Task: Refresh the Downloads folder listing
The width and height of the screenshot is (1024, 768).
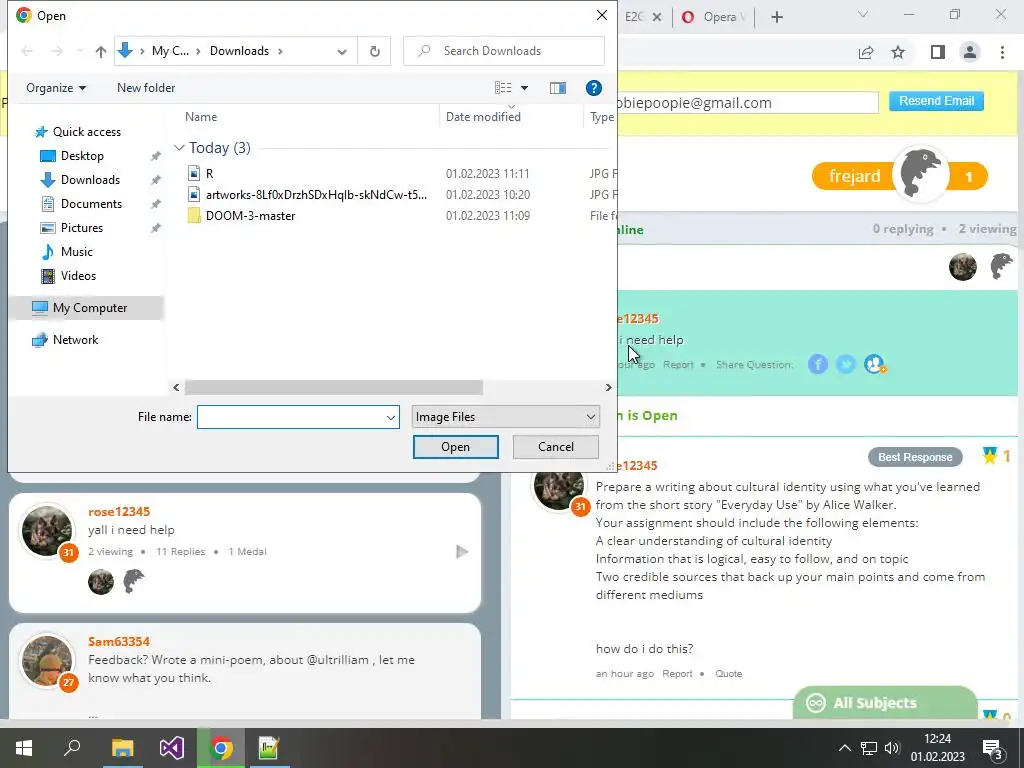Action: (x=374, y=52)
